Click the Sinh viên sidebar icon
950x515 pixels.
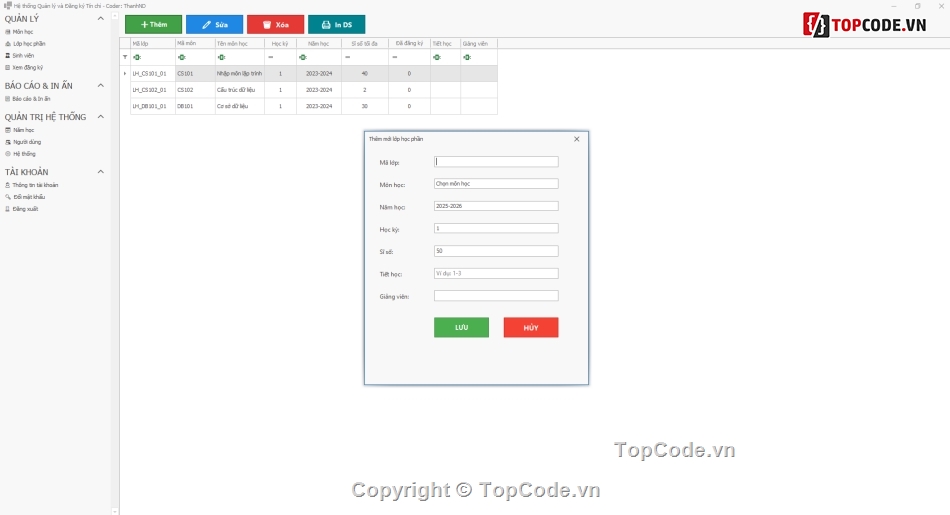click(x=8, y=56)
